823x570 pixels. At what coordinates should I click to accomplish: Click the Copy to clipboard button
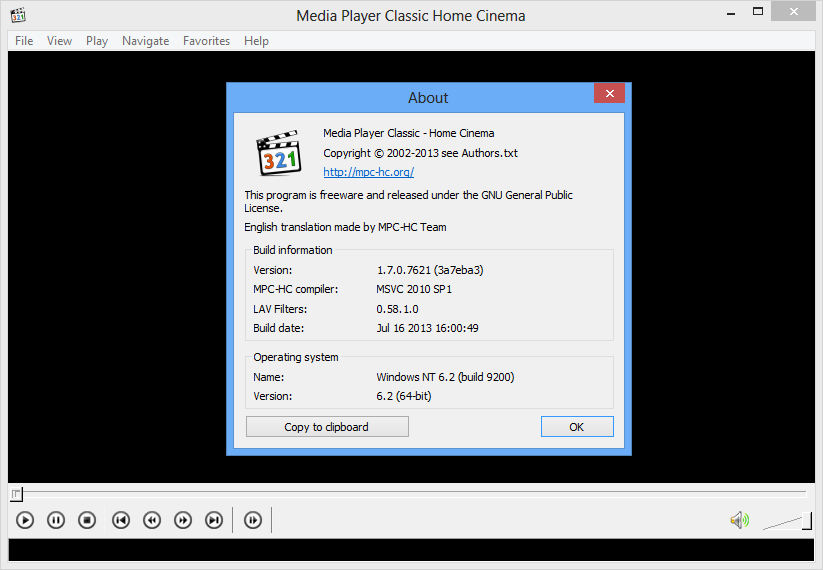[x=327, y=427]
